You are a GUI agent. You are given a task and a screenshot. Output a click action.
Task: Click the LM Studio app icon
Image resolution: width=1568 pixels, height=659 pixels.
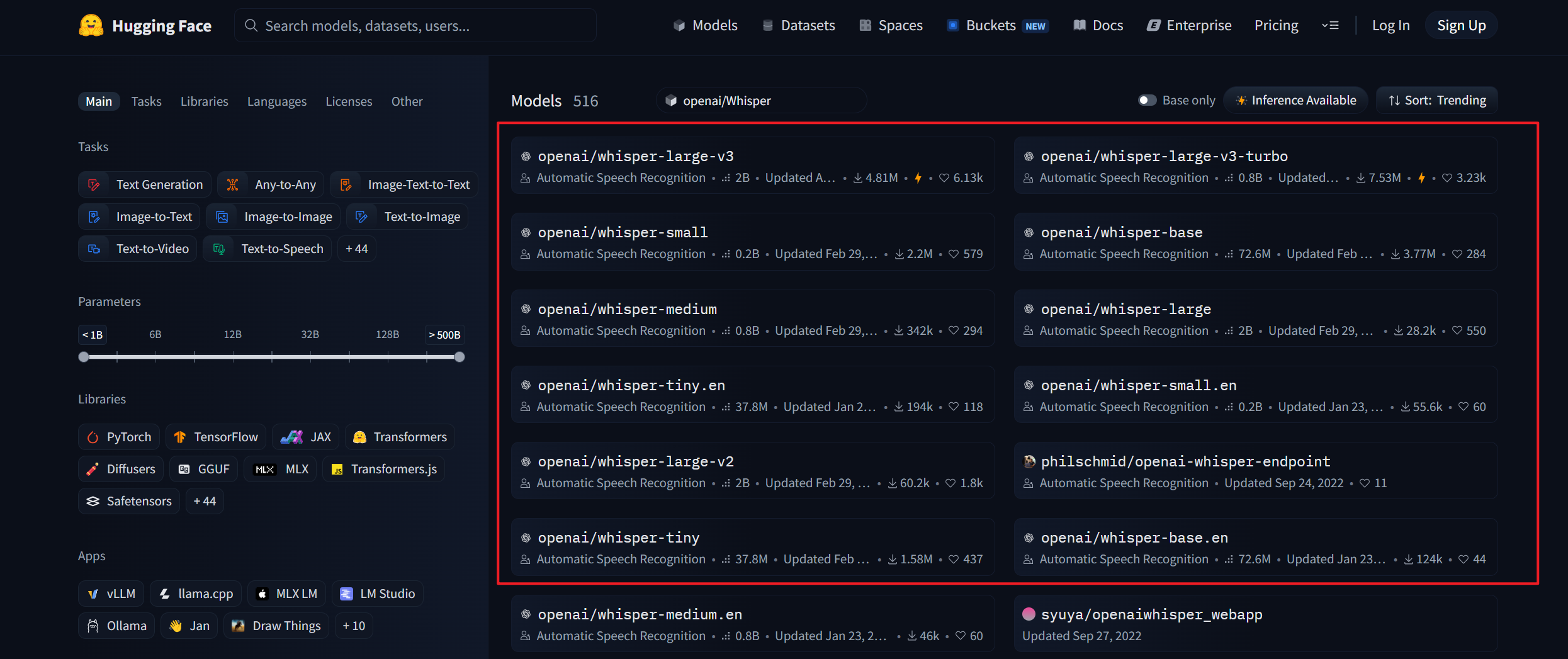[x=346, y=594]
